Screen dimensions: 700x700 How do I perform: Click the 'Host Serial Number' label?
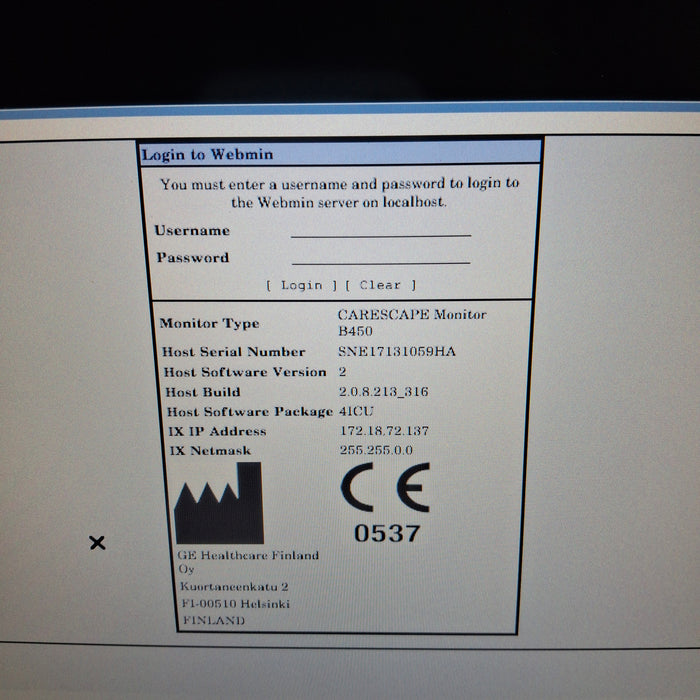(233, 352)
